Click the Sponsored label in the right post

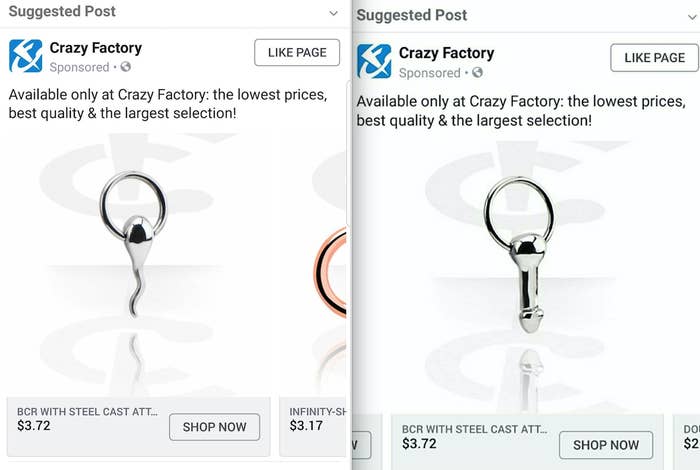click(x=429, y=73)
